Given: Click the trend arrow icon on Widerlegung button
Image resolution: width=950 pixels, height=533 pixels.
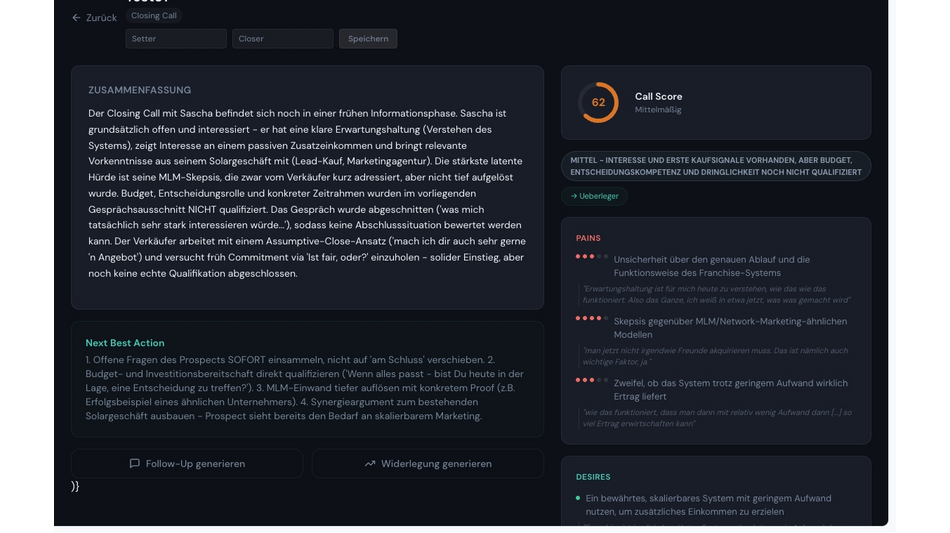Looking at the screenshot, I should [370, 464].
